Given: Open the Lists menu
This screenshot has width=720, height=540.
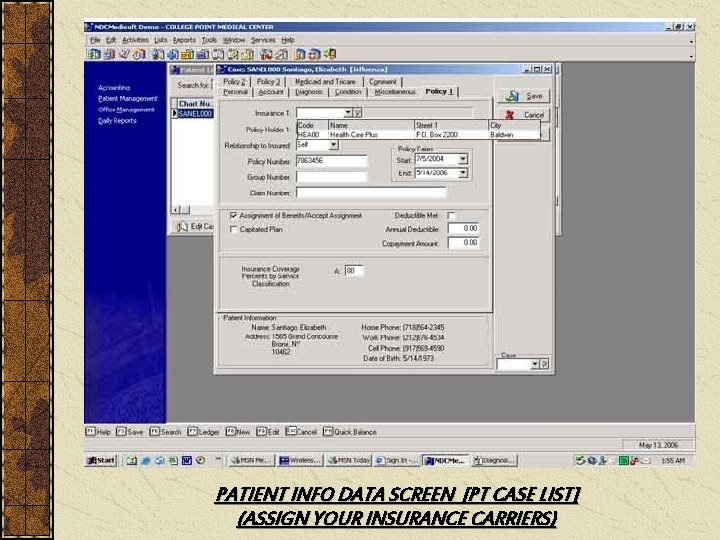Looking at the screenshot, I should pyautogui.click(x=161, y=40).
